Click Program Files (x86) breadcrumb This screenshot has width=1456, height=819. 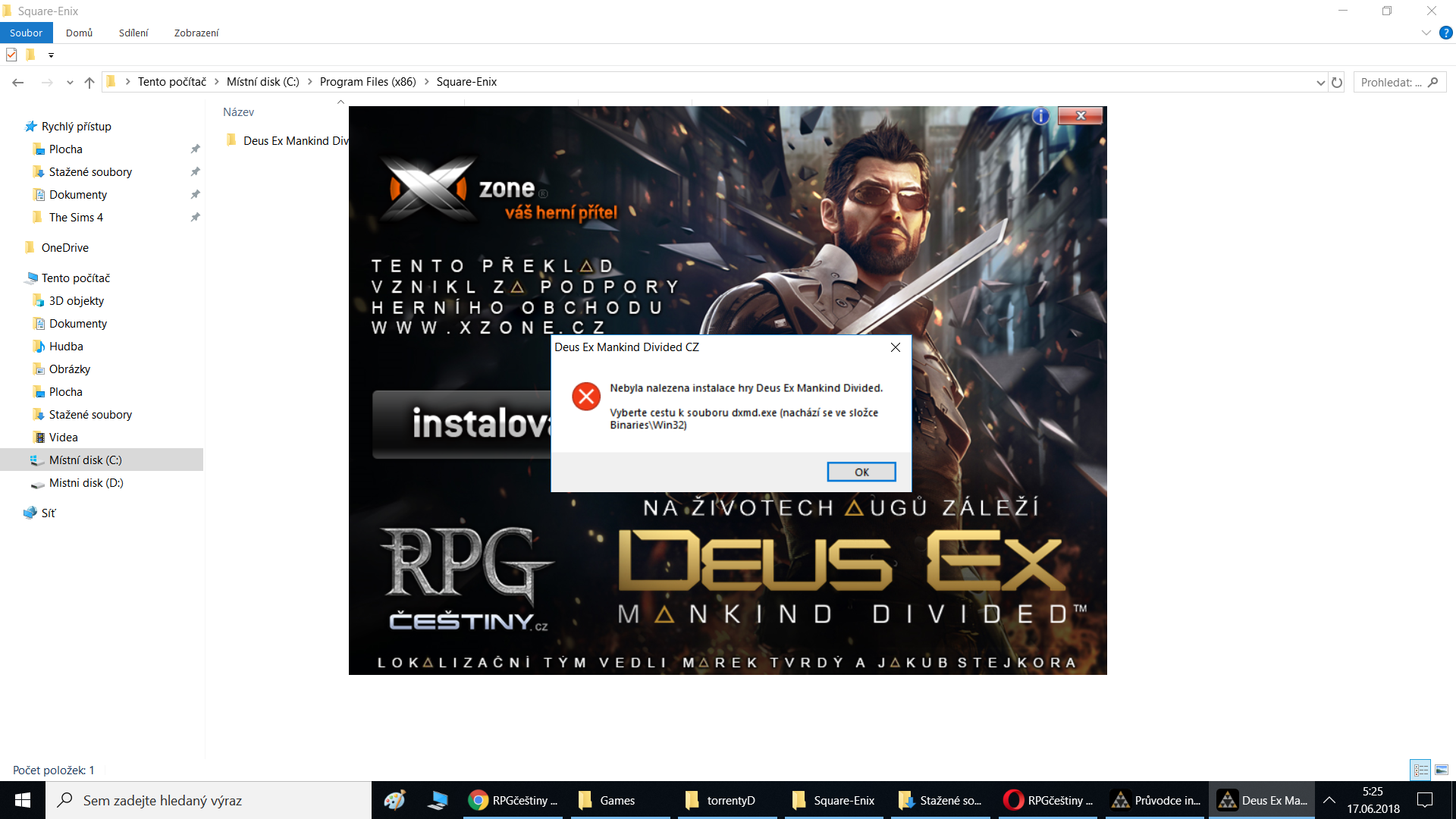tap(368, 82)
